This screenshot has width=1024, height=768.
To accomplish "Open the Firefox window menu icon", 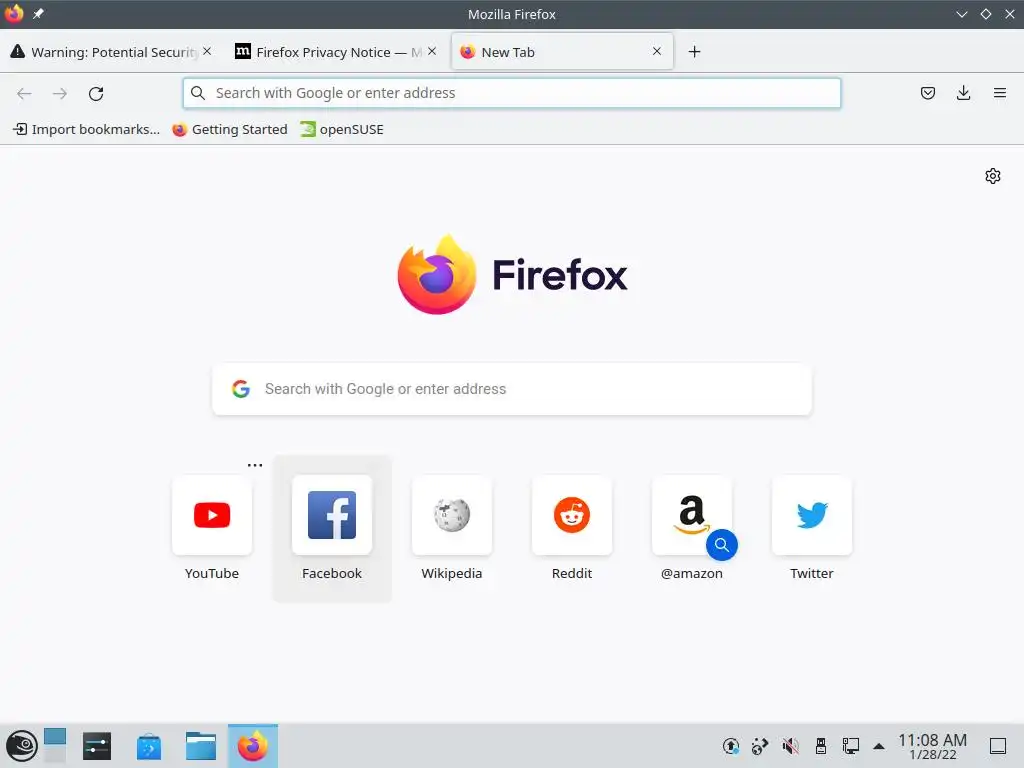I will click(14, 14).
